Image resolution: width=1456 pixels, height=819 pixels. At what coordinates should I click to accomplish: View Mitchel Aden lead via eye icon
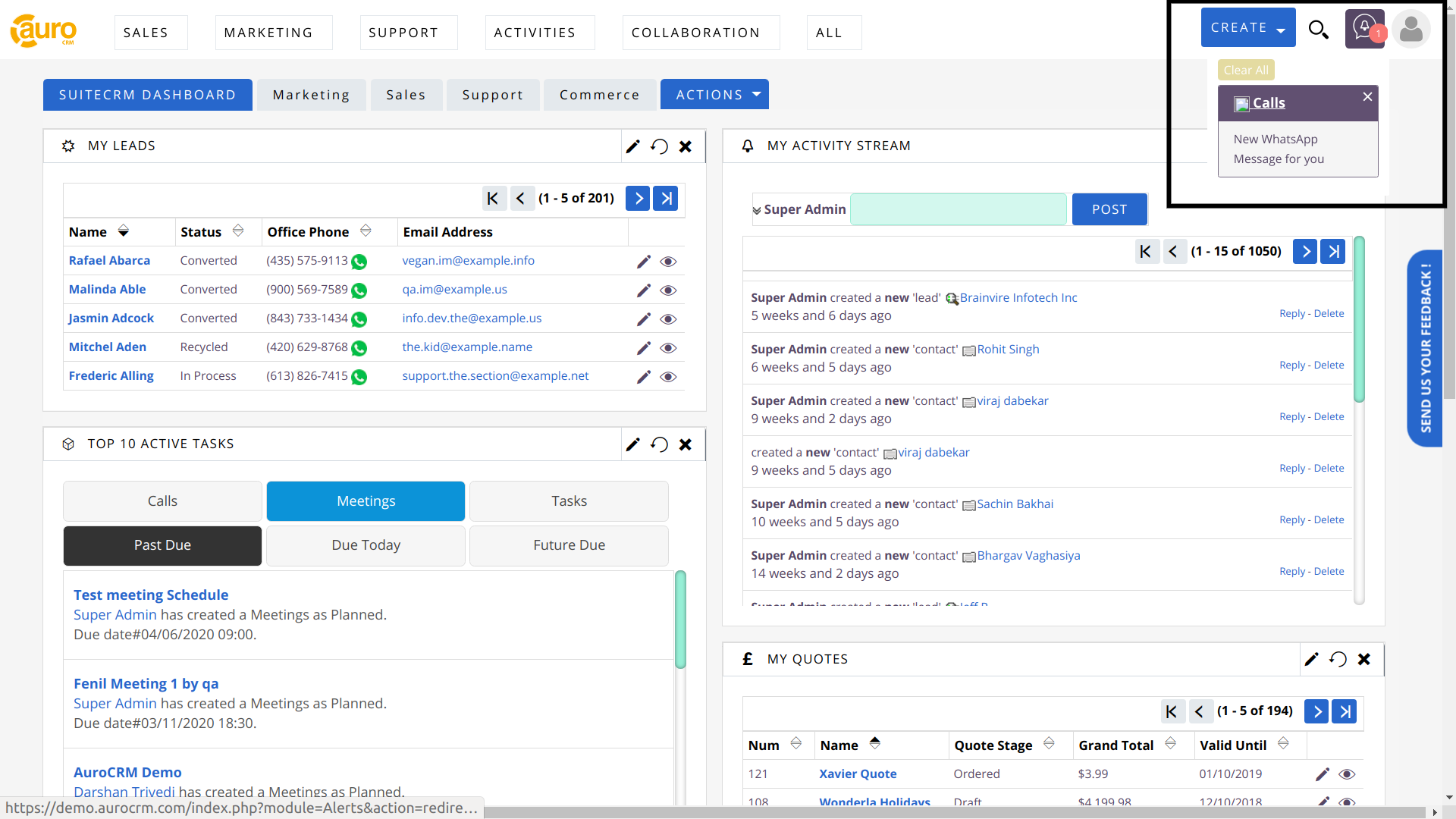668,348
